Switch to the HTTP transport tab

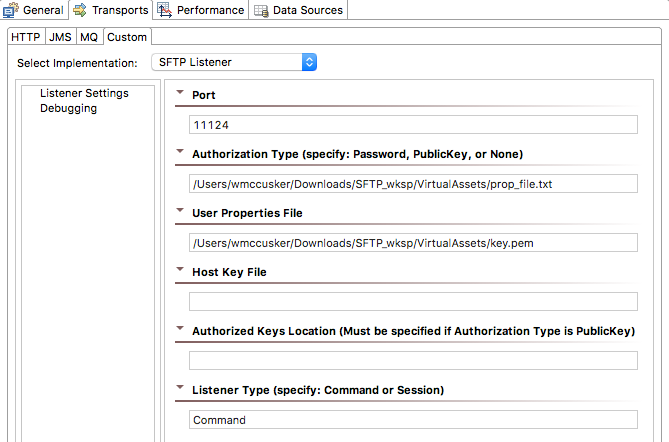(x=26, y=37)
